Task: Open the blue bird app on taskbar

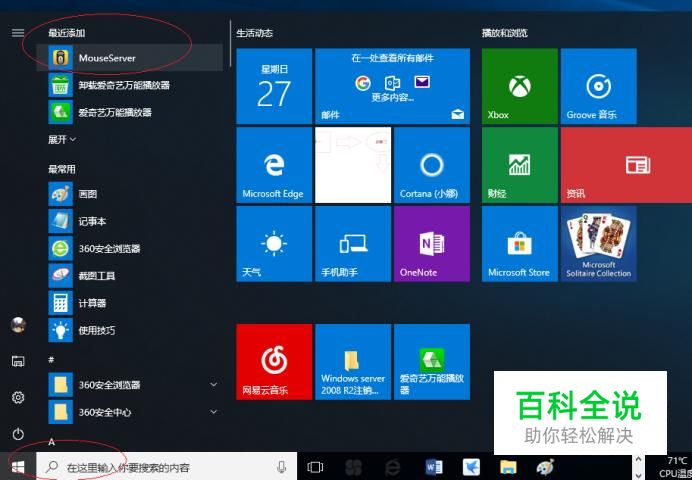Action: pyautogui.click(x=471, y=467)
